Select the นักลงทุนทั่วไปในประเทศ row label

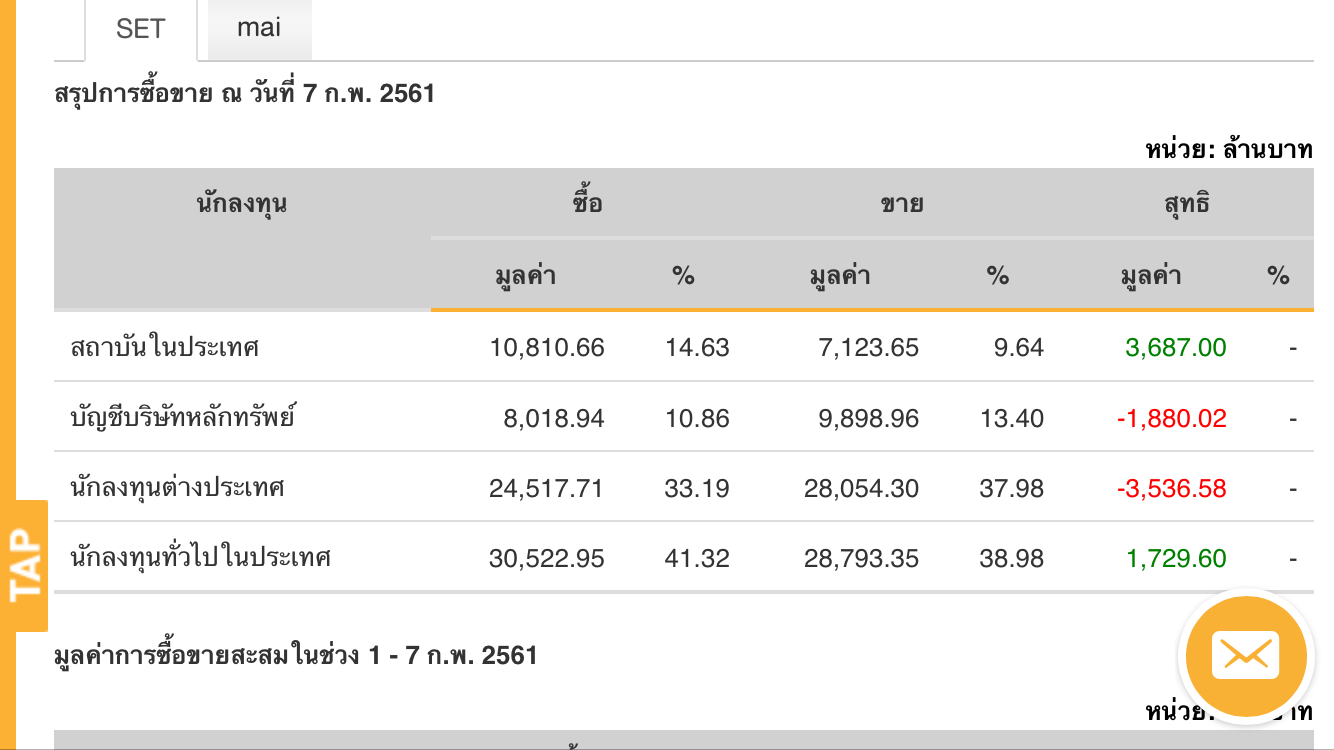tap(201, 558)
